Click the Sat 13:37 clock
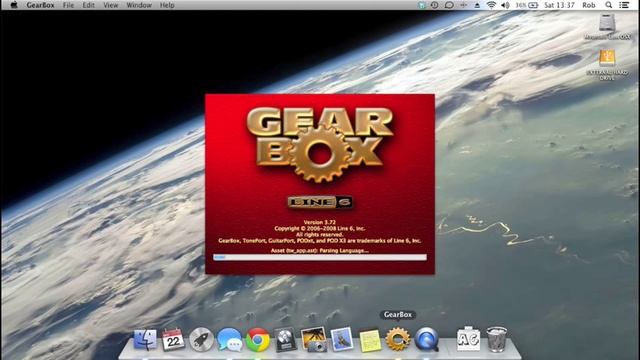This screenshot has width=640, height=360. (559, 5)
